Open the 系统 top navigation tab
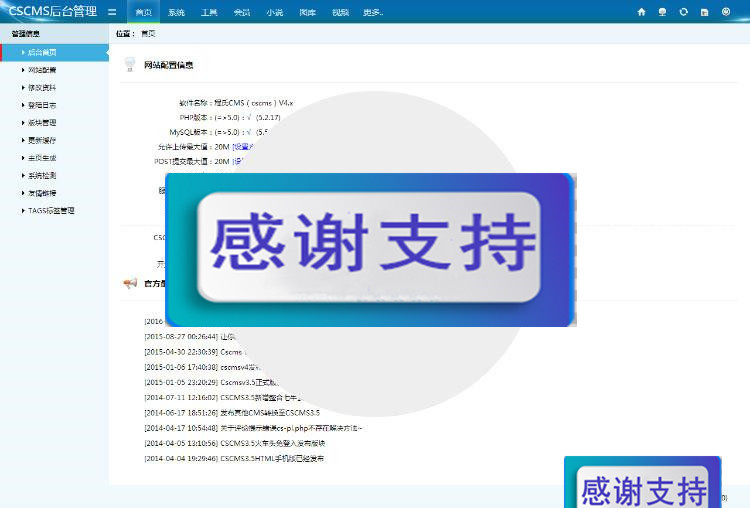 click(176, 12)
